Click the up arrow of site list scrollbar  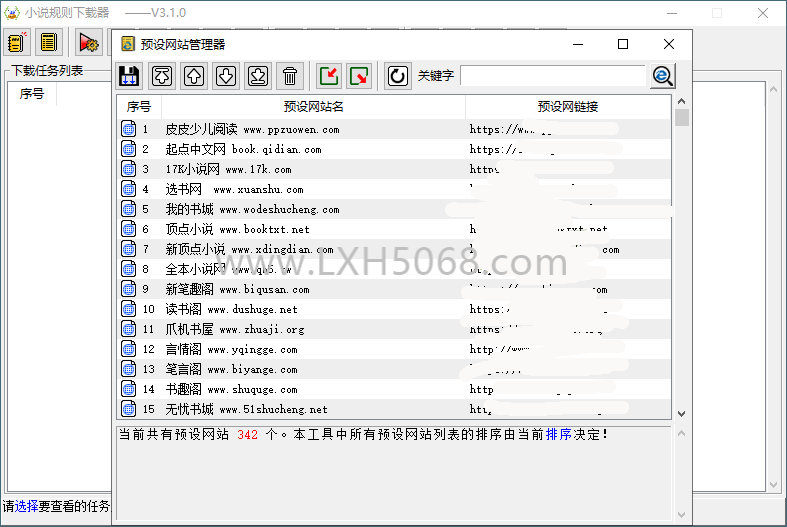pos(681,101)
